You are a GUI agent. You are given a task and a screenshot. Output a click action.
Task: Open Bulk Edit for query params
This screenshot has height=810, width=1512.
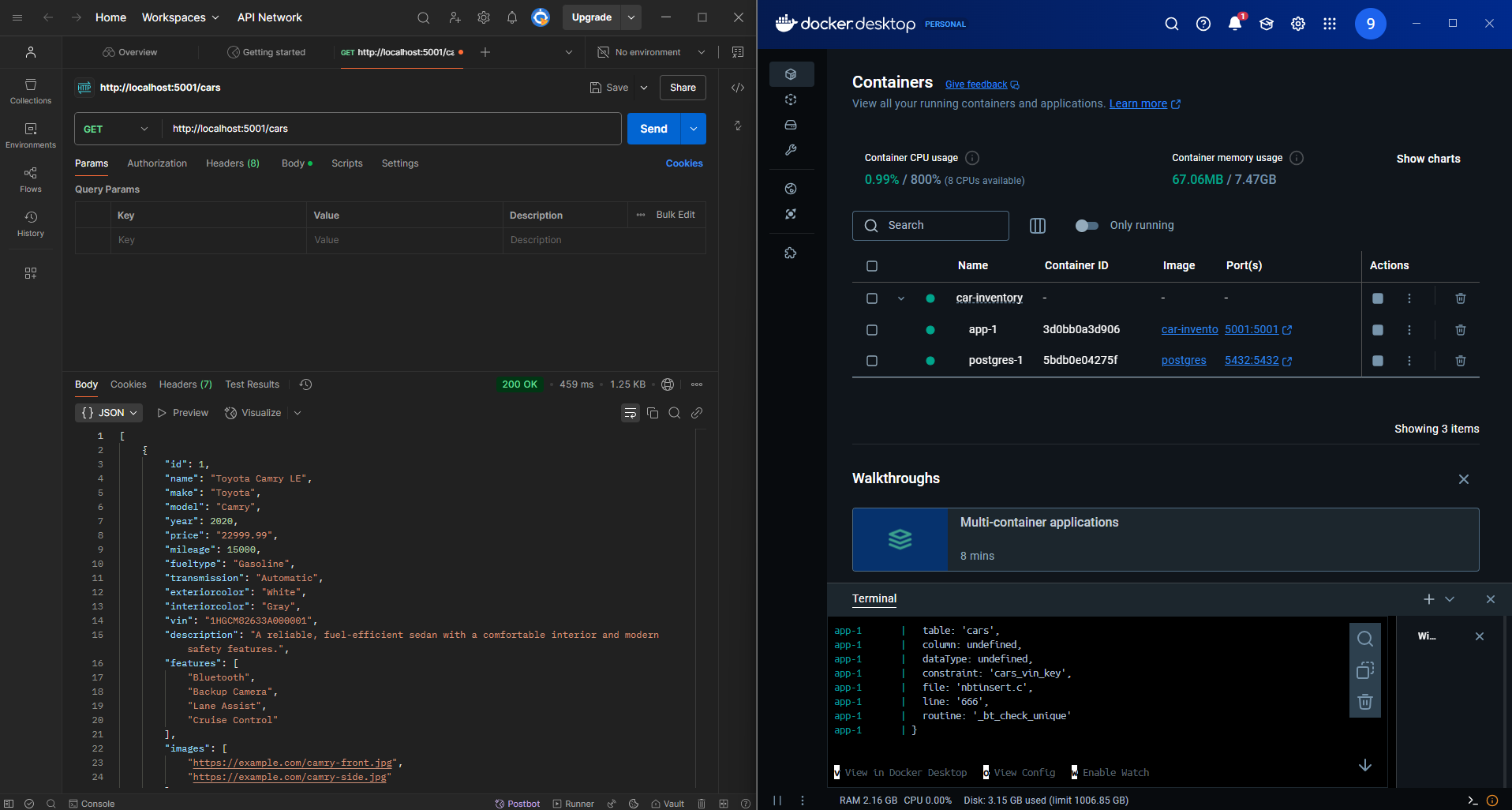(x=676, y=215)
